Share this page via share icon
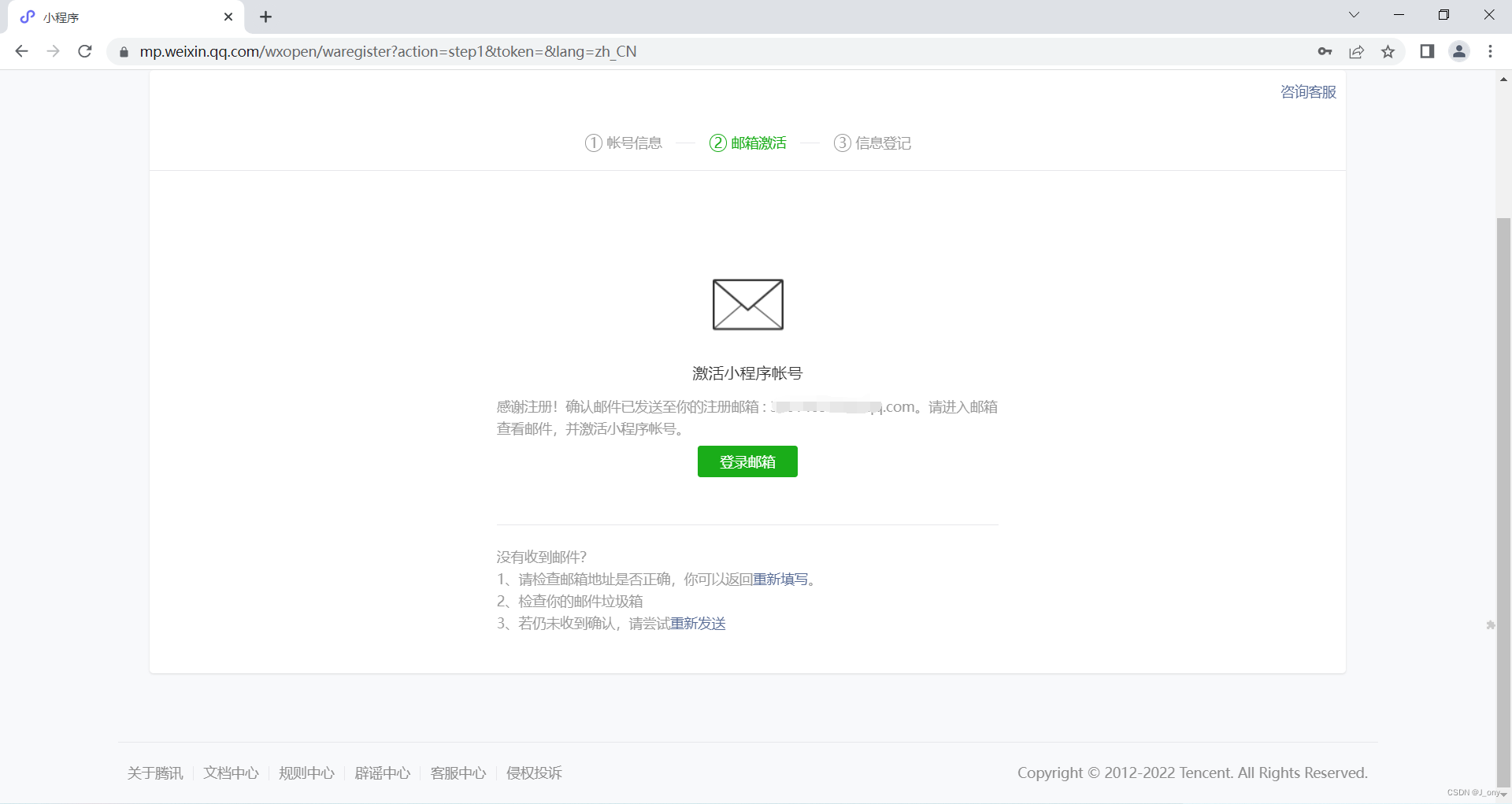This screenshot has height=804, width=1512. pos(1356,51)
